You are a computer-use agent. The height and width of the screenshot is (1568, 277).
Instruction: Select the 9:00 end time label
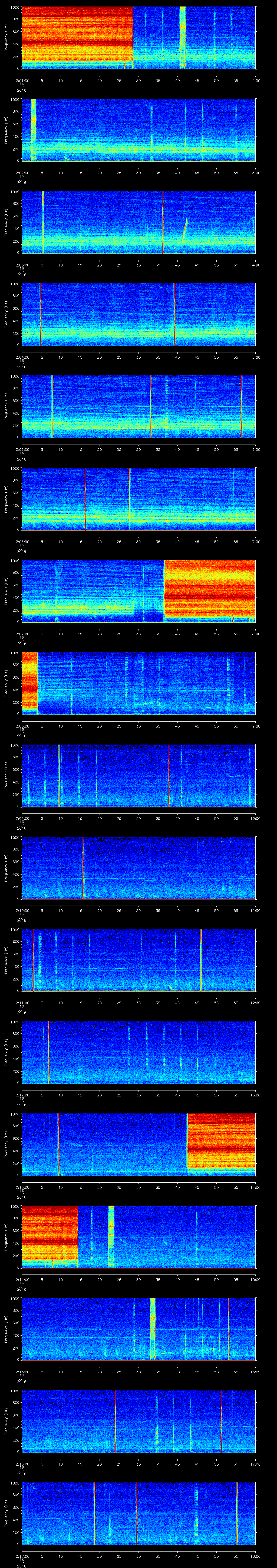[x=256, y=726]
